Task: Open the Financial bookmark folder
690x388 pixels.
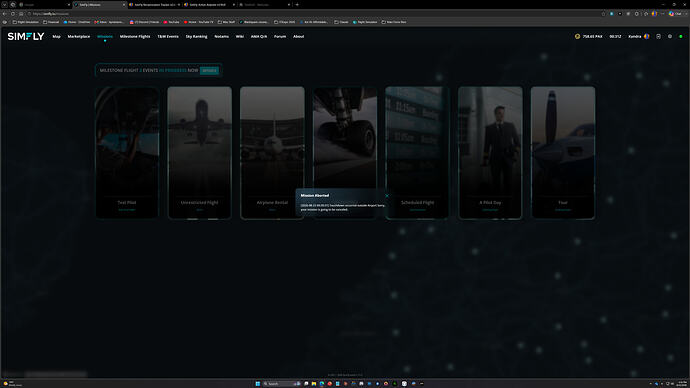Action: [x=51, y=22]
